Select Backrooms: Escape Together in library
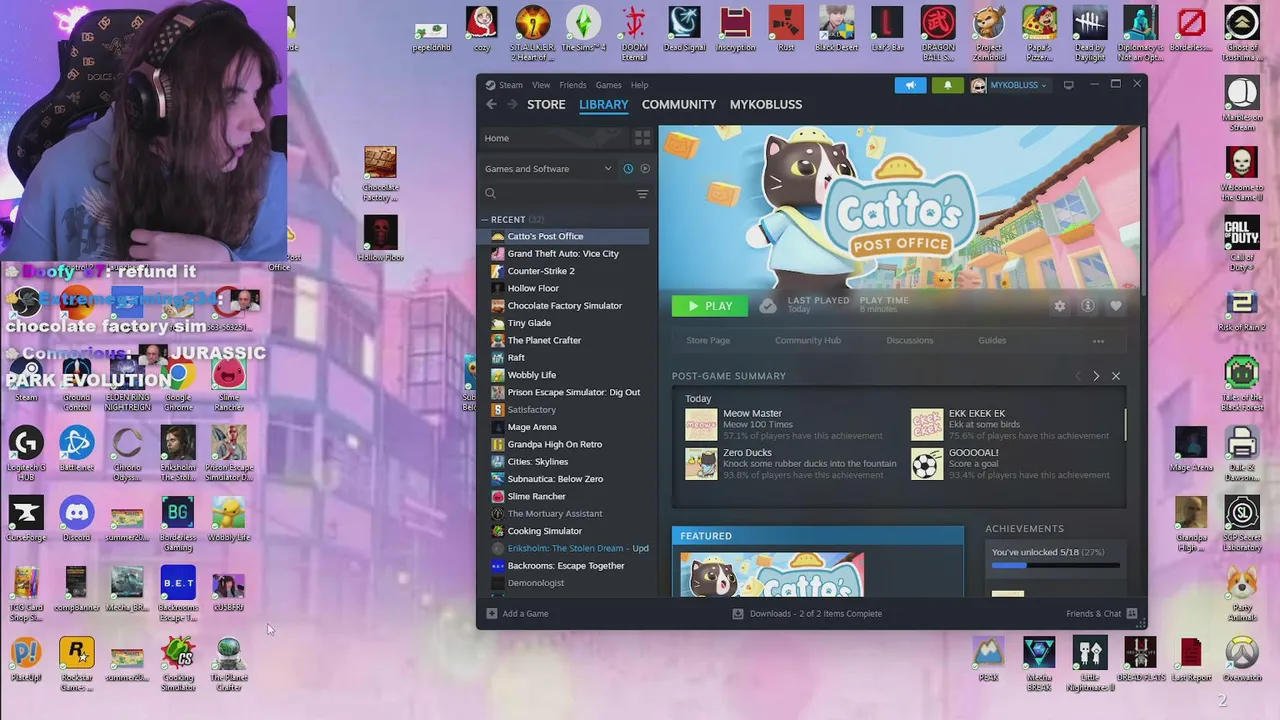 pos(565,566)
